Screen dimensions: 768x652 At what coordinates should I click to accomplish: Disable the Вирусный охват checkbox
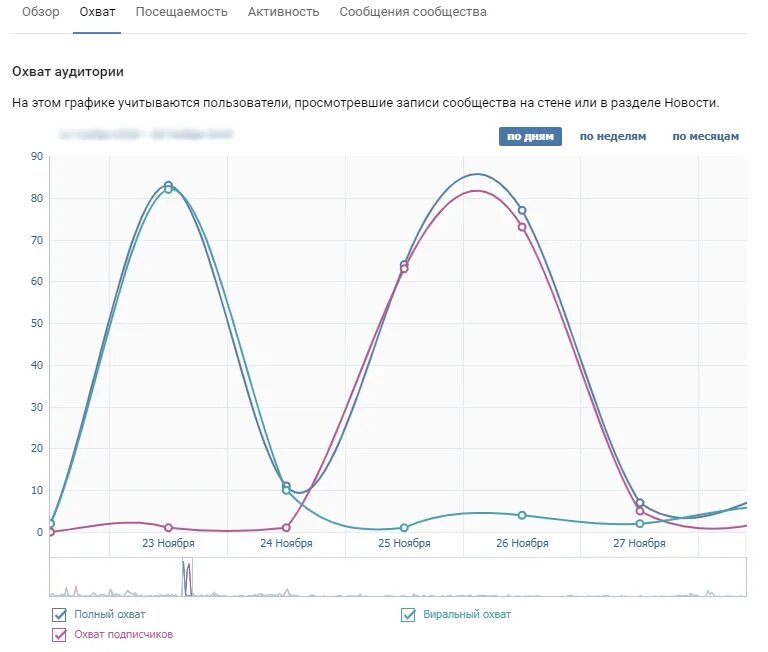click(408, 615)
